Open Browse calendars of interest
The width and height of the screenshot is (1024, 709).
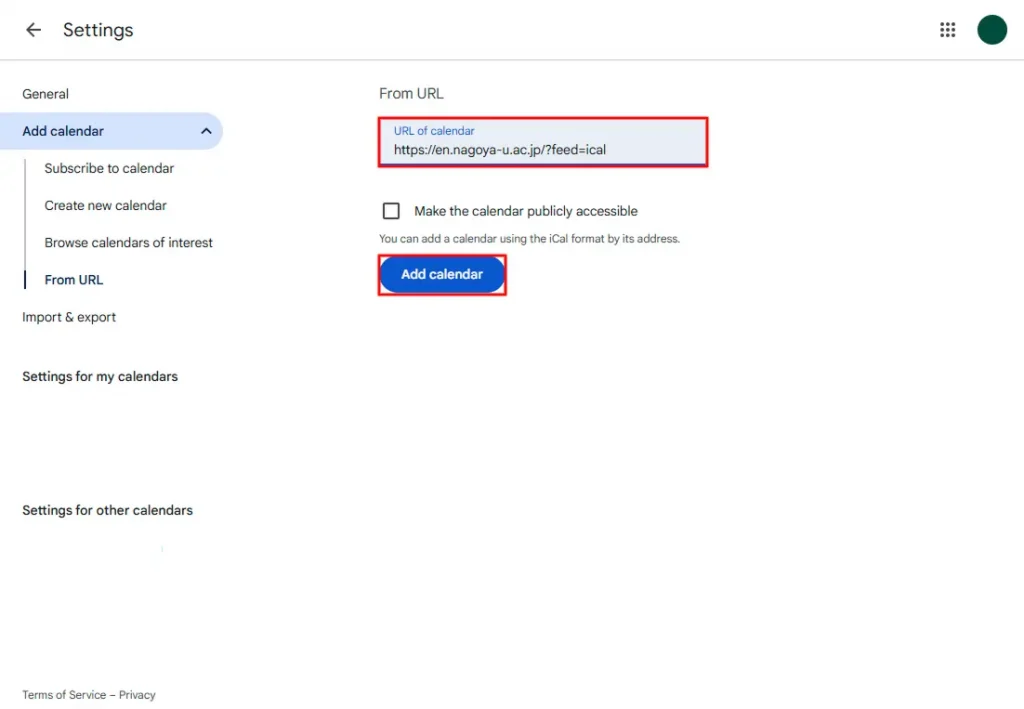pyautogui.click(x=128, y=242)
